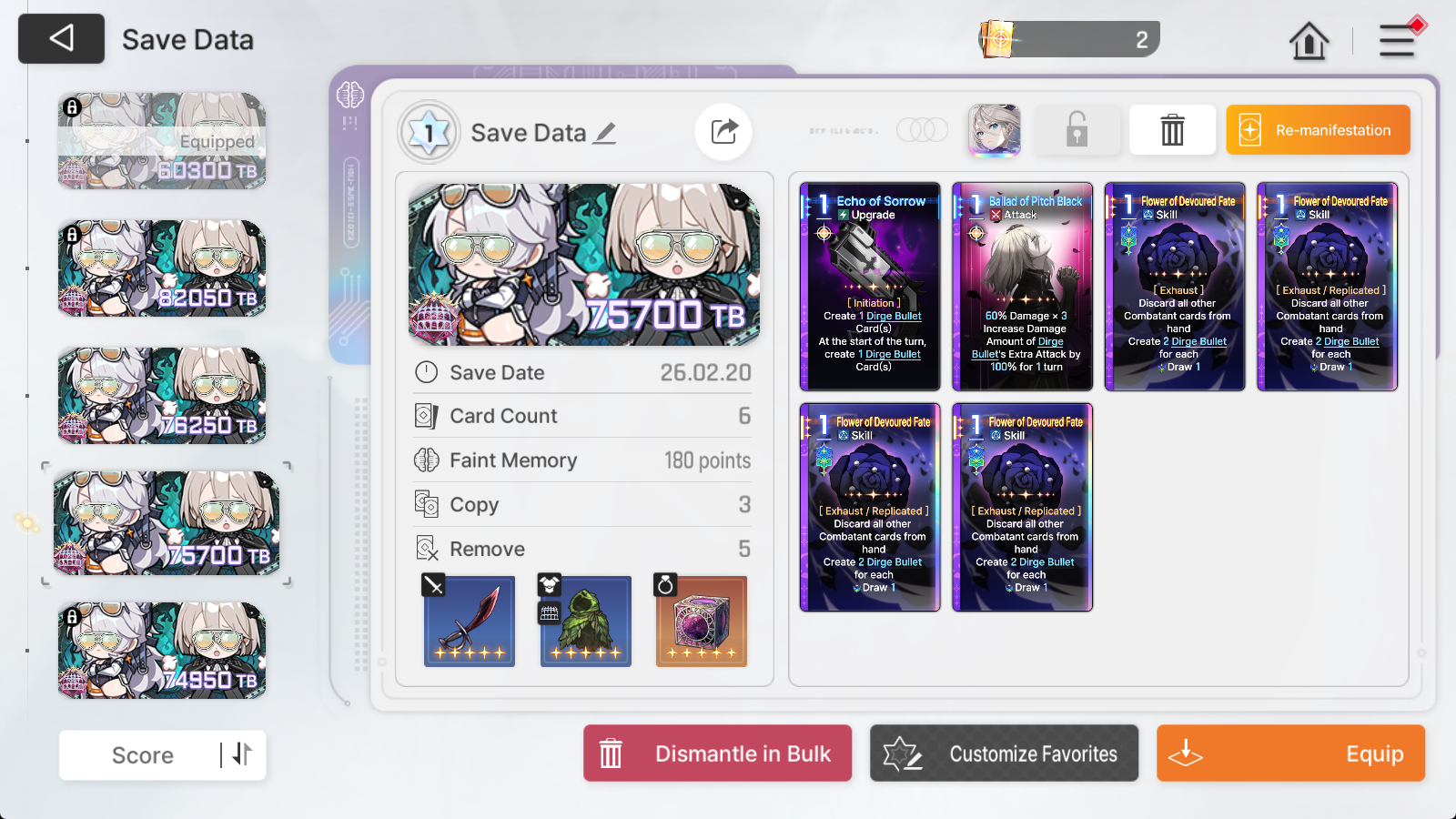
Task: Click the star rank badge numbered 1
Action: pos(429,133)
